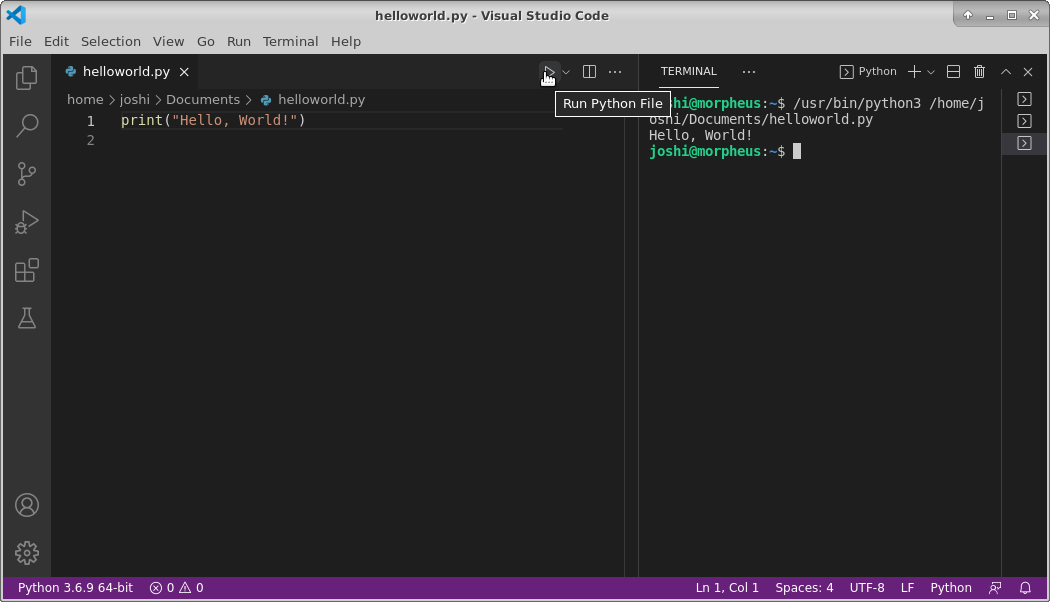Open the new terminal profile dropdown
1050x602 pixels.
(x=930, y=71)
